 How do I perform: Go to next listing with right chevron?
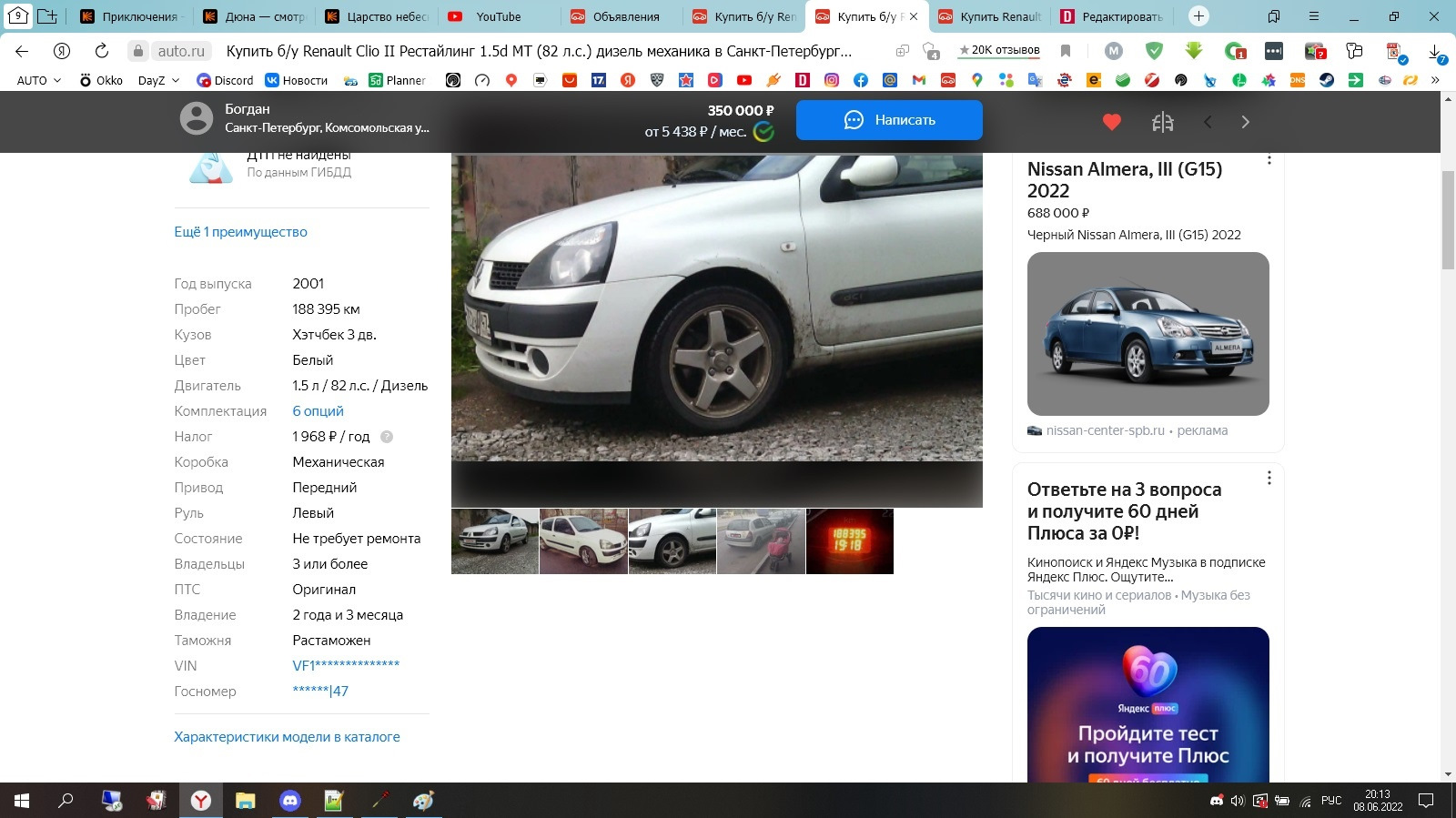pyautogui.click(x=1246, y=122)
